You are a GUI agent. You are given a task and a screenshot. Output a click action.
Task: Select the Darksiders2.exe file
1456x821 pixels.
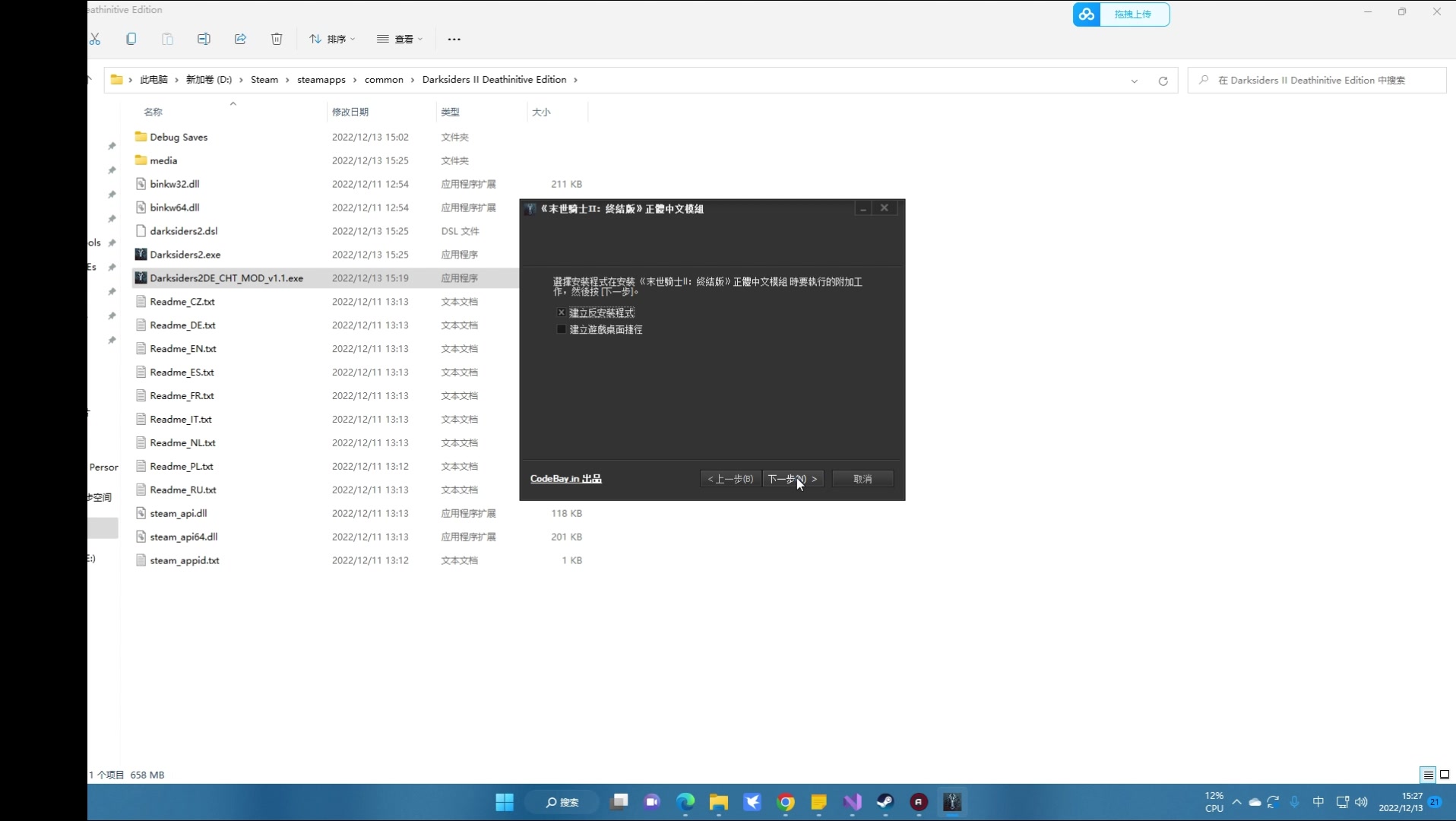point(185,255)
